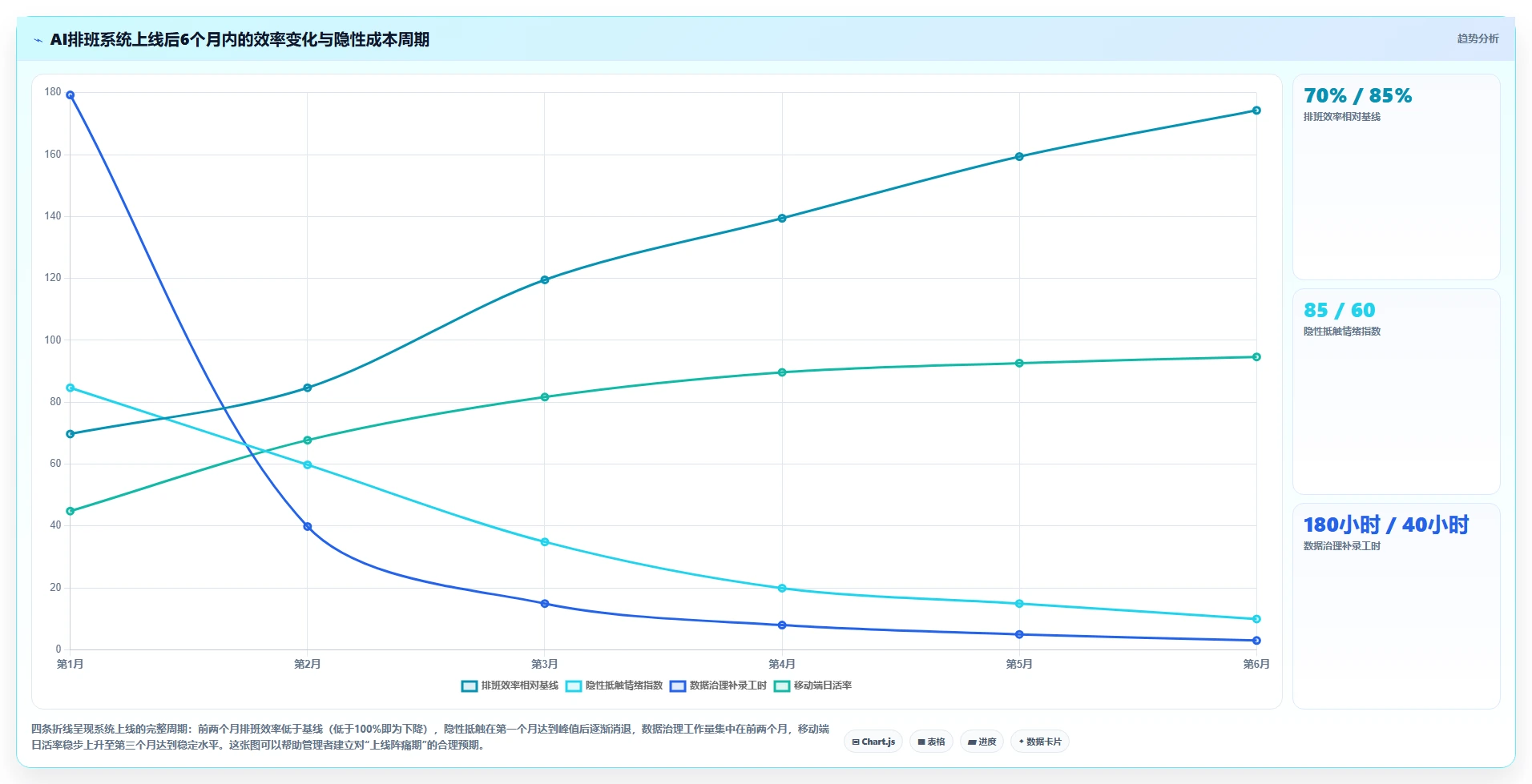Toggle 数据治理补录工时 series in the legend
The image size is (1532, 784).
coord(718,685)
